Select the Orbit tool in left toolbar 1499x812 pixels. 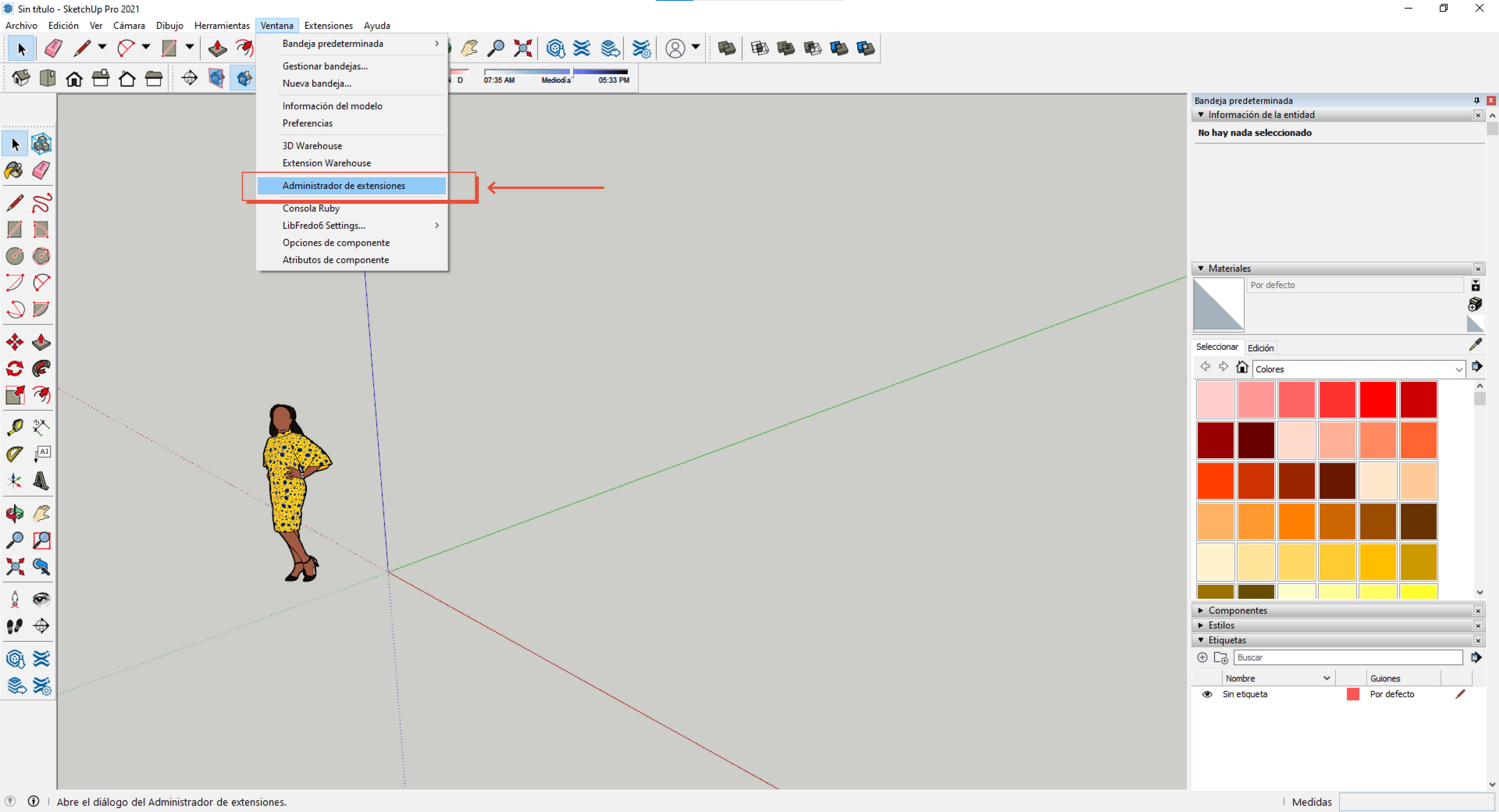(x=14, y=514)
